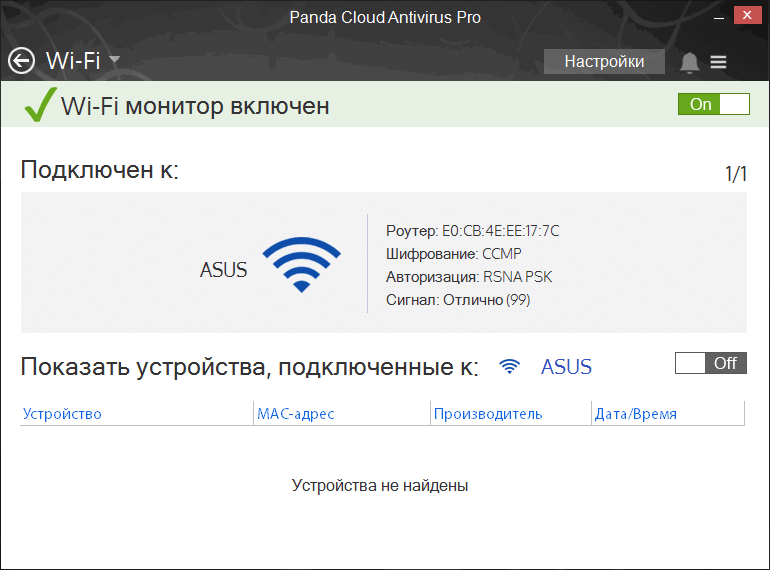
Task: Click the Роутер: E0:CB:4E:EE:17:7C line
Action: (x=472, y=231)
